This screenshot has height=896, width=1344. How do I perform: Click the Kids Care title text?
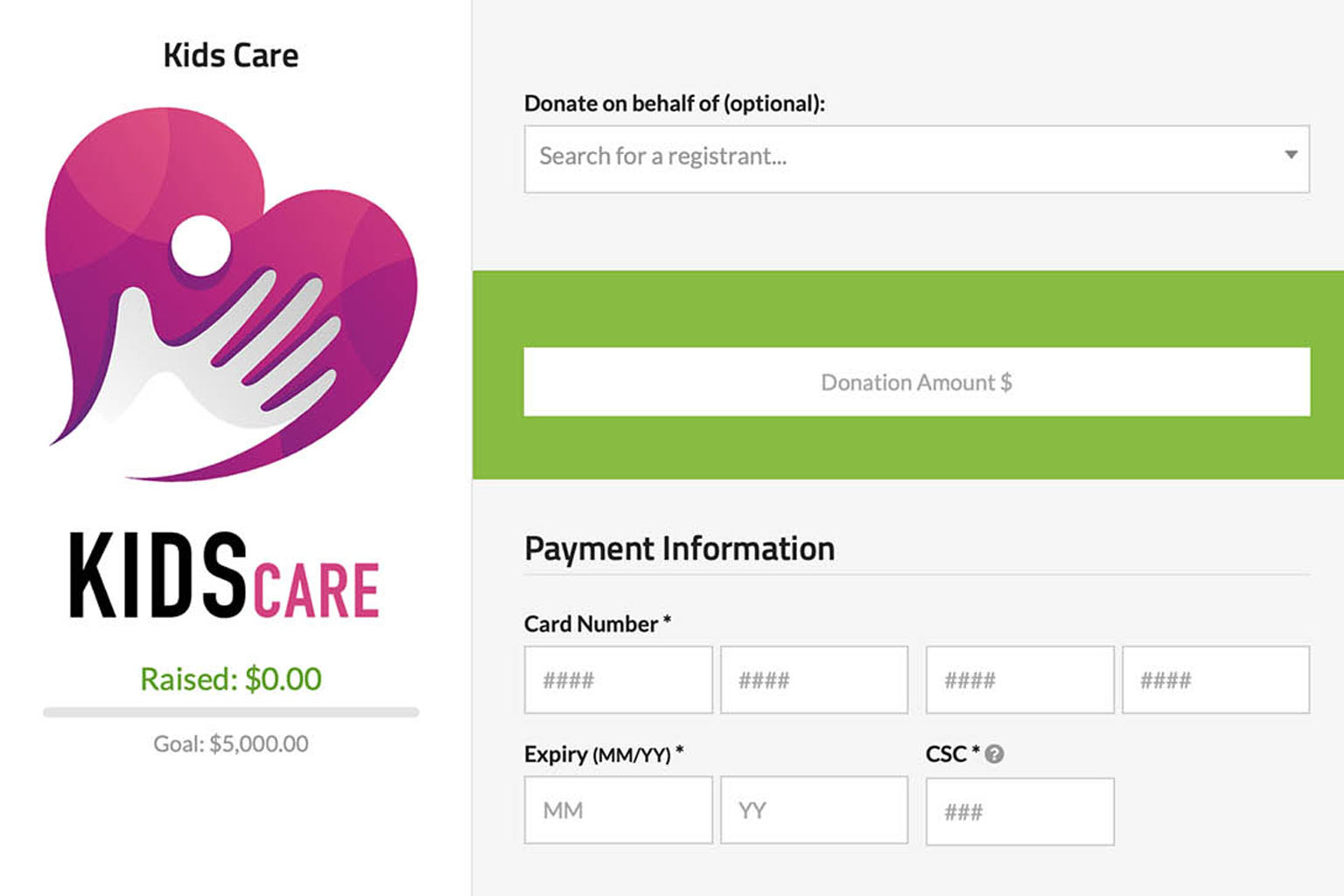point(230,55)
